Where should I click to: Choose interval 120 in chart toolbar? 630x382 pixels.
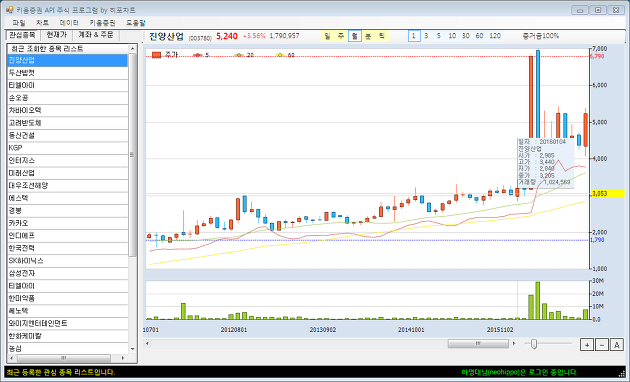[x=495, y=36]
